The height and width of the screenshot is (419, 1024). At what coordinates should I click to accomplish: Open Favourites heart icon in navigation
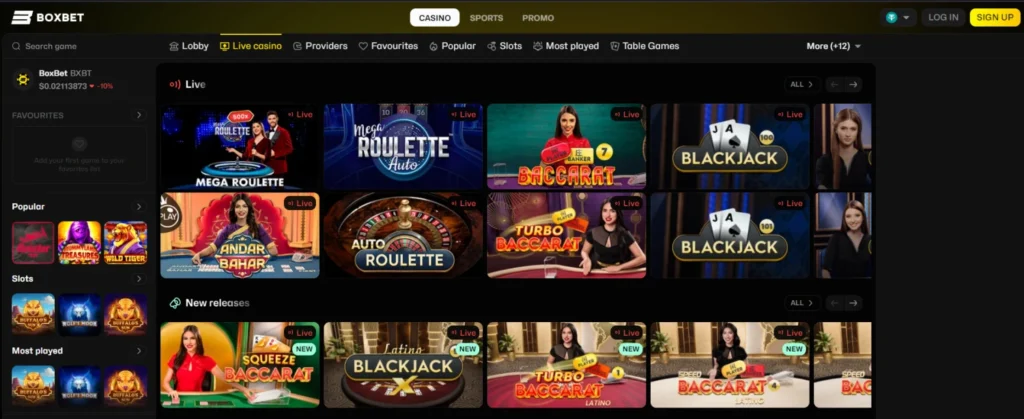click(x=363, y=46)
